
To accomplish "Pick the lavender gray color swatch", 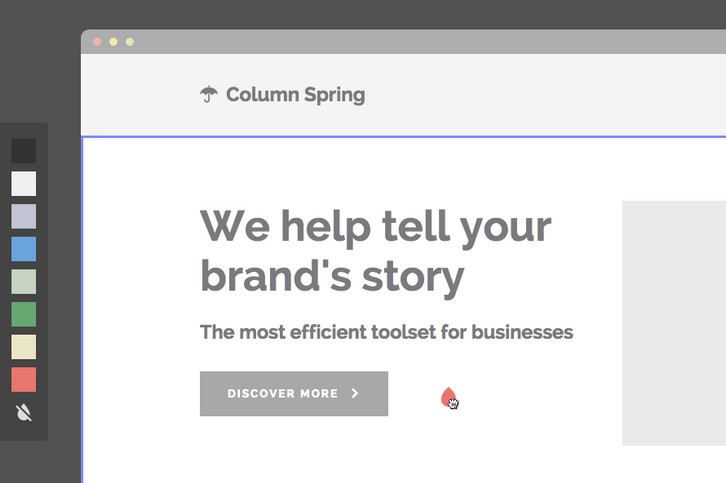I will (24, 216).
